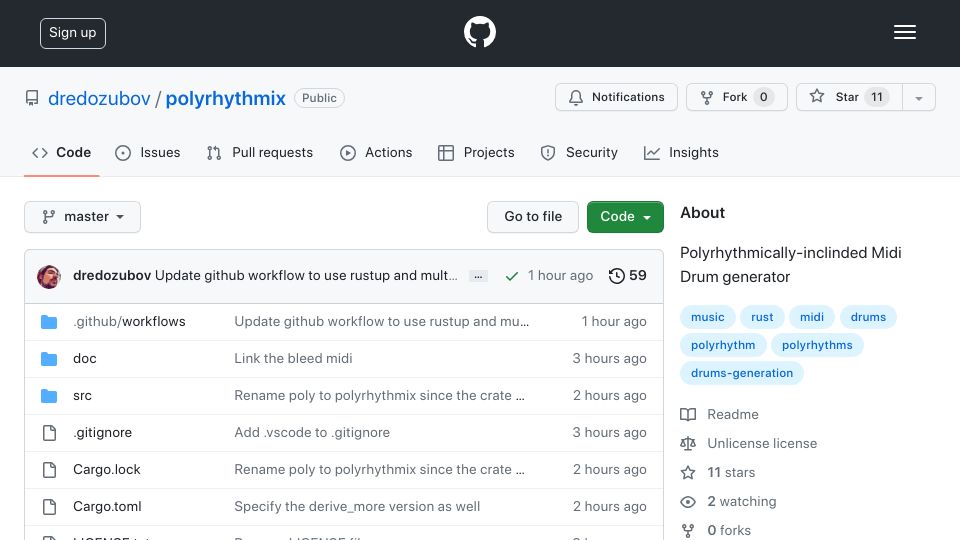Click file icon beside .gitignore
The image size is (960, 540).
tap(49, 433)
